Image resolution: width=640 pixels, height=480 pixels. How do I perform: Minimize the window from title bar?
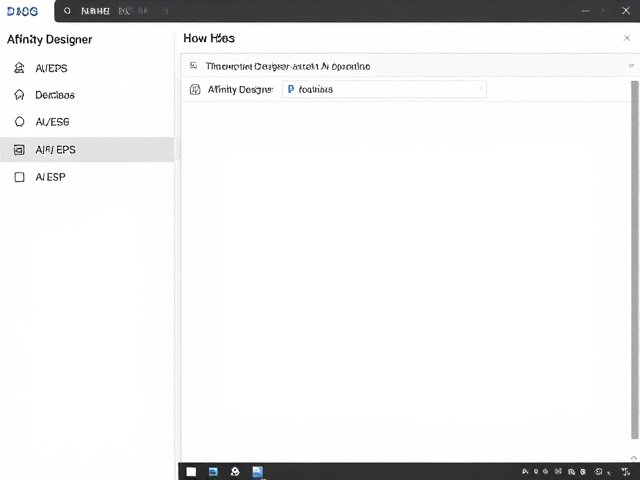pos(585,11)
